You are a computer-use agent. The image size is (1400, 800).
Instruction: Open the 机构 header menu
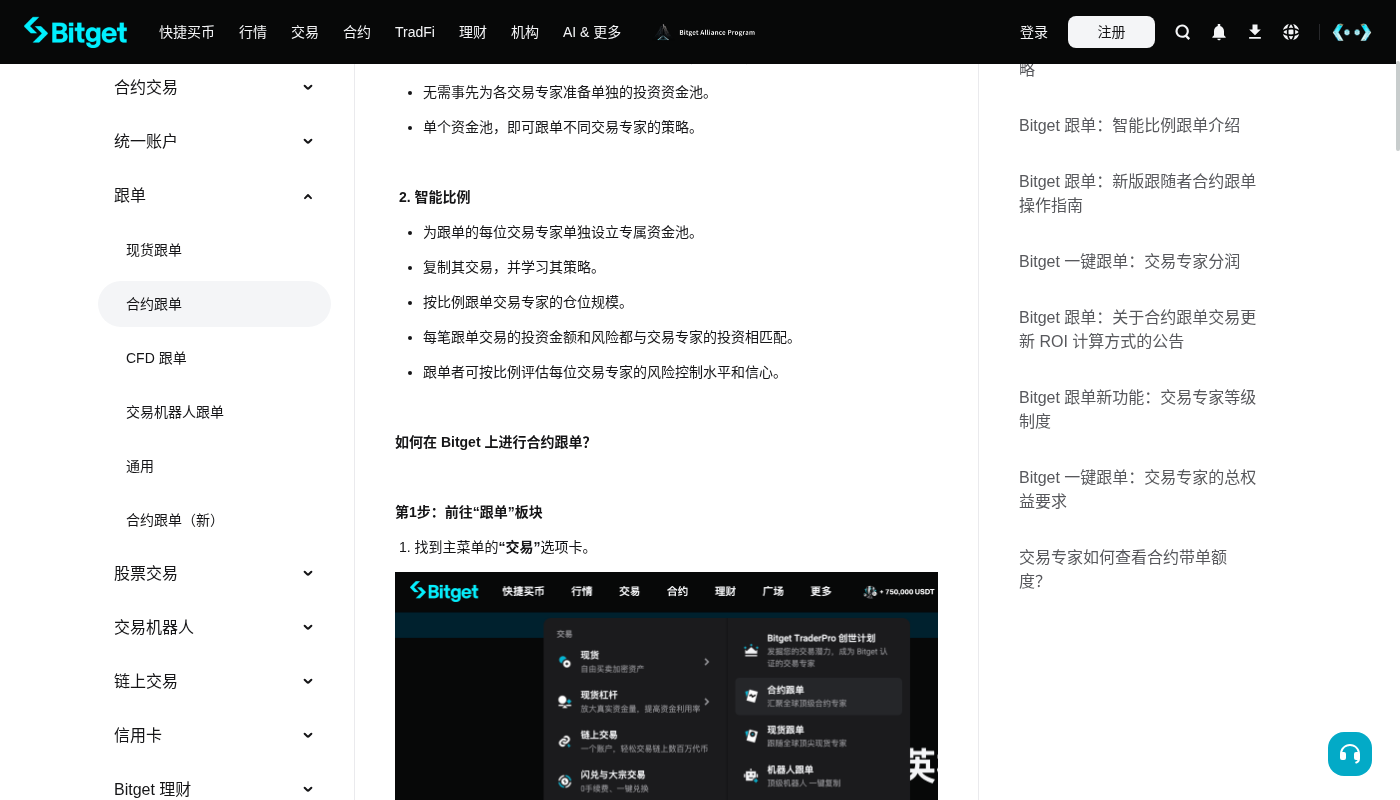click(525, 32)
